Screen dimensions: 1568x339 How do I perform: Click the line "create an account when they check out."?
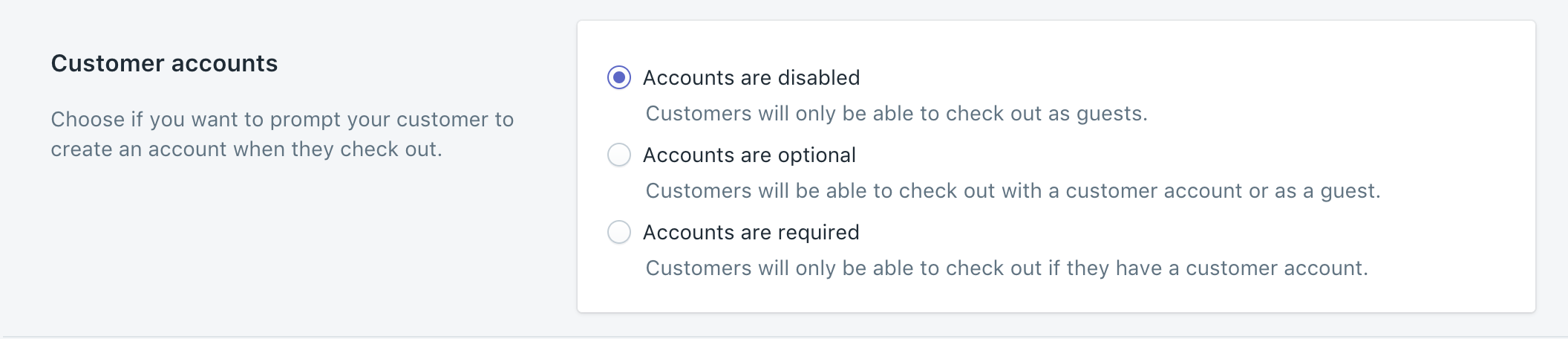[246, 149]
